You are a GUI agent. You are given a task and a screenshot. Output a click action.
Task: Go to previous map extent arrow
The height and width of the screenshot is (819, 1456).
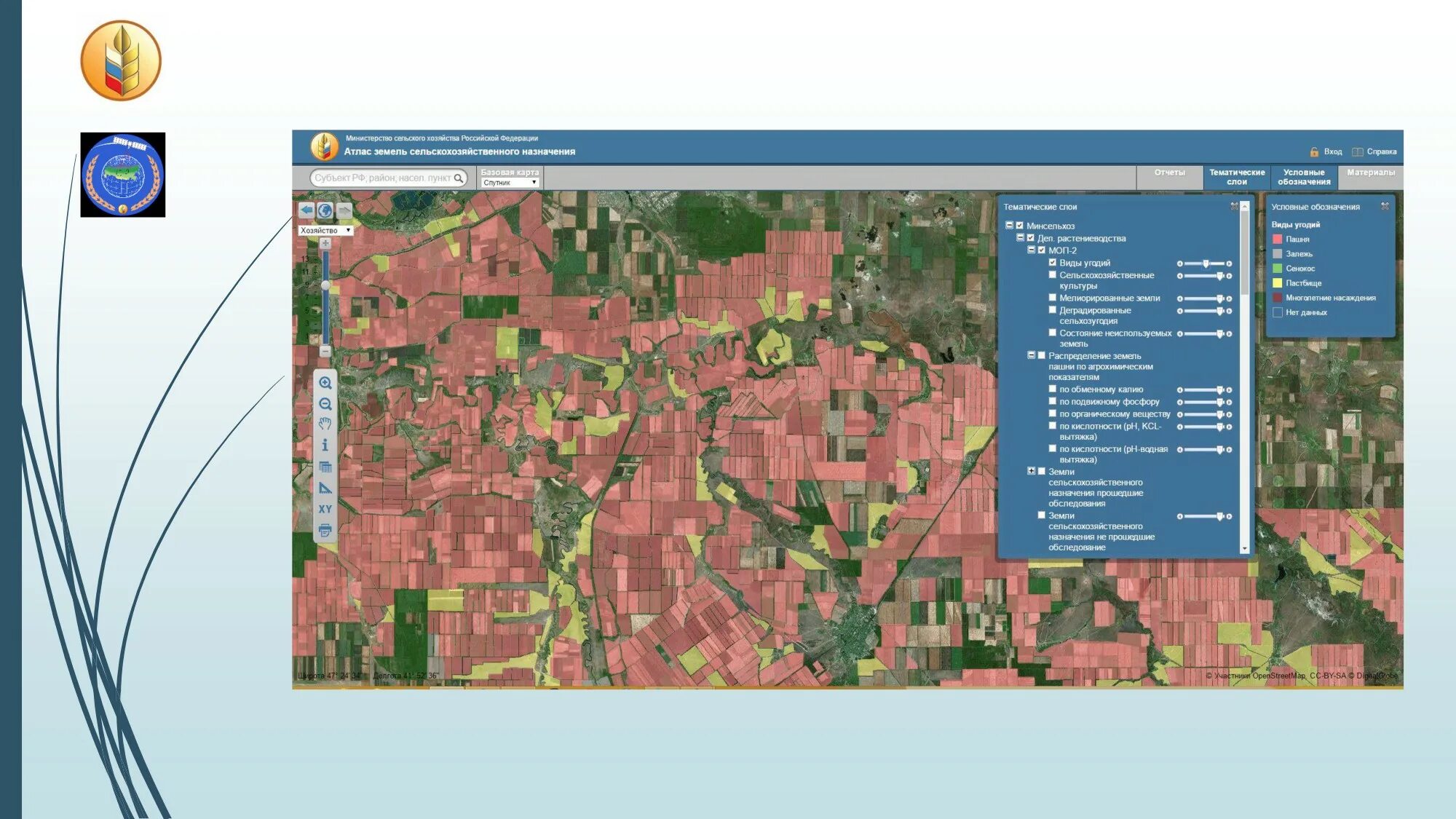306,210
